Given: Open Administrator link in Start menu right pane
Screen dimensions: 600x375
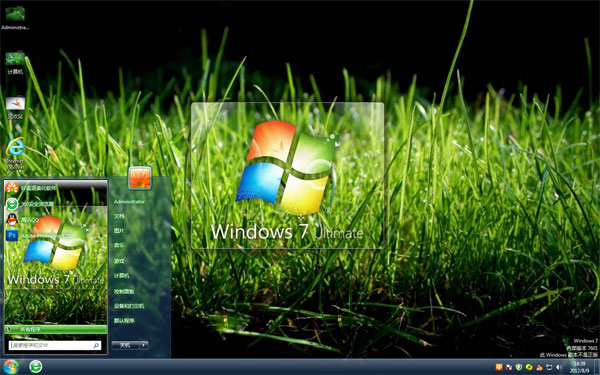Looking at the screenshot, I should (129, 202).
